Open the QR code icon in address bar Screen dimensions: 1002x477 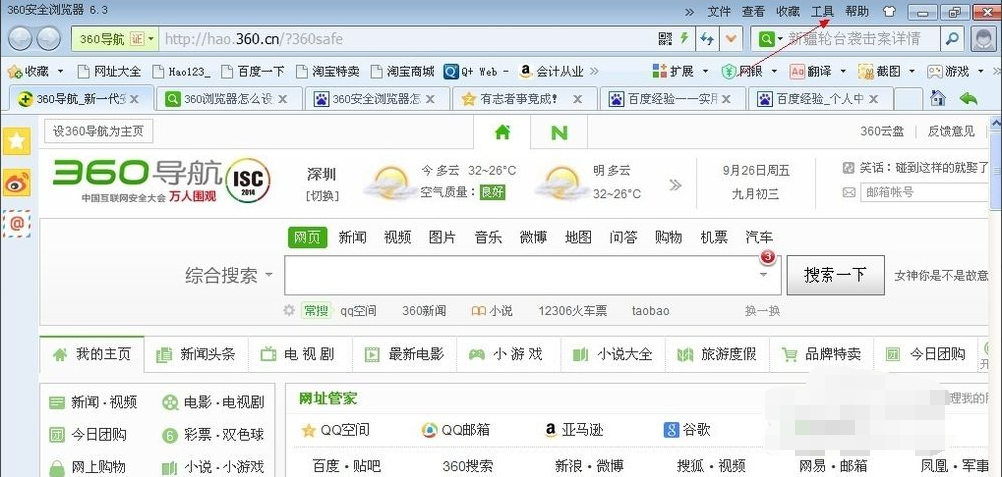pos(665,38)
